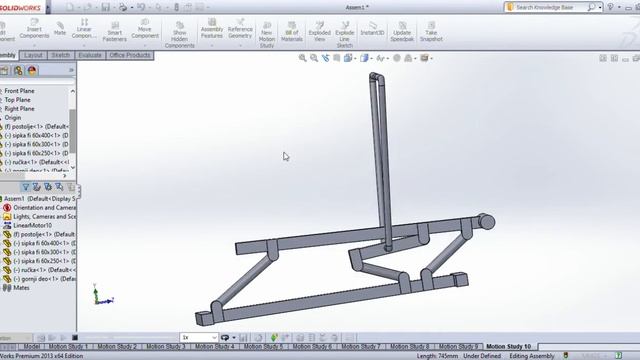Click Explode Line Sketch
640x360 pixels.
[x=345, y=35]
